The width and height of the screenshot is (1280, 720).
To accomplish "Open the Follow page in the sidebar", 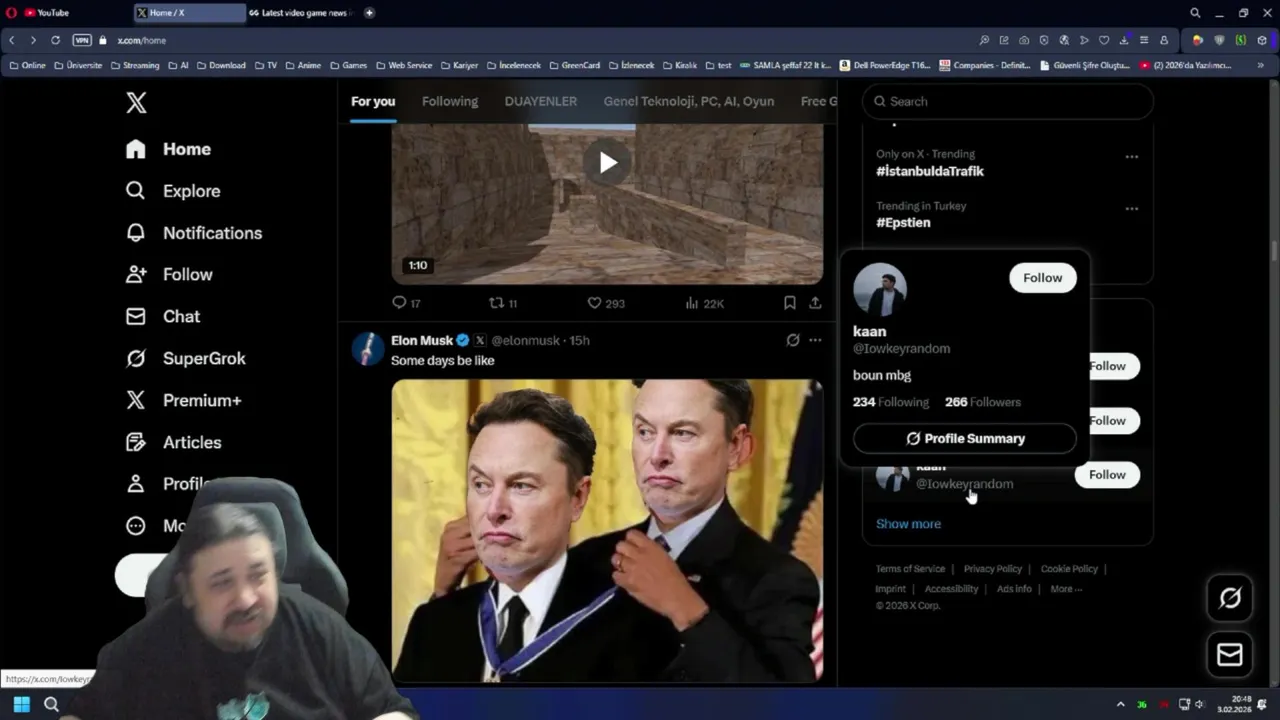I will click(x=168, y=275).
